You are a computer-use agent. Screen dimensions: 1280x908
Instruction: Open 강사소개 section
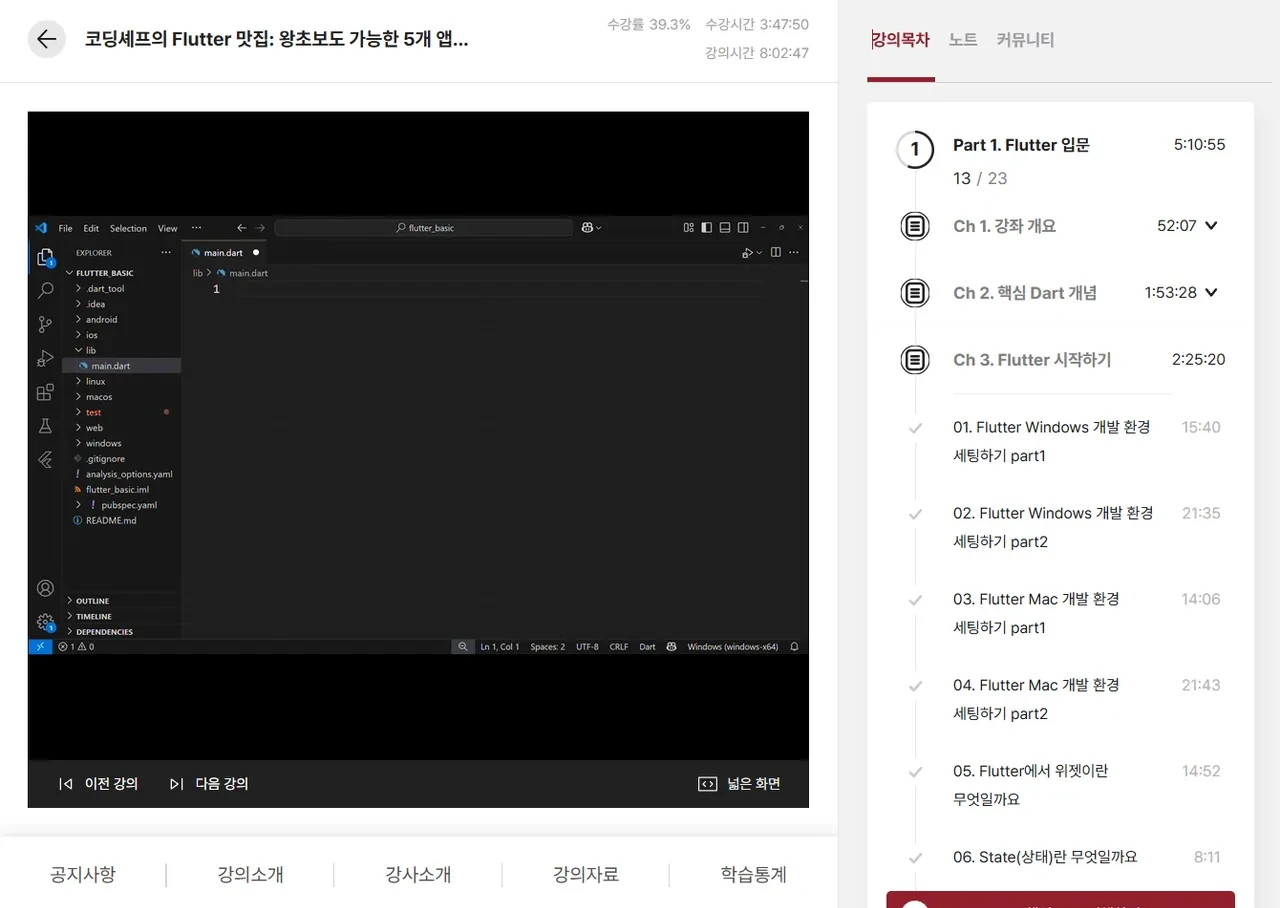pos(418,874)
